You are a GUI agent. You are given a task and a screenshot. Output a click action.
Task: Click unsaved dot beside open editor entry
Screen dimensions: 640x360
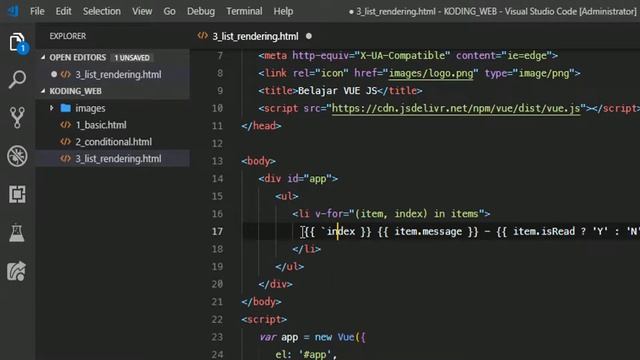[x=54, y=74]
